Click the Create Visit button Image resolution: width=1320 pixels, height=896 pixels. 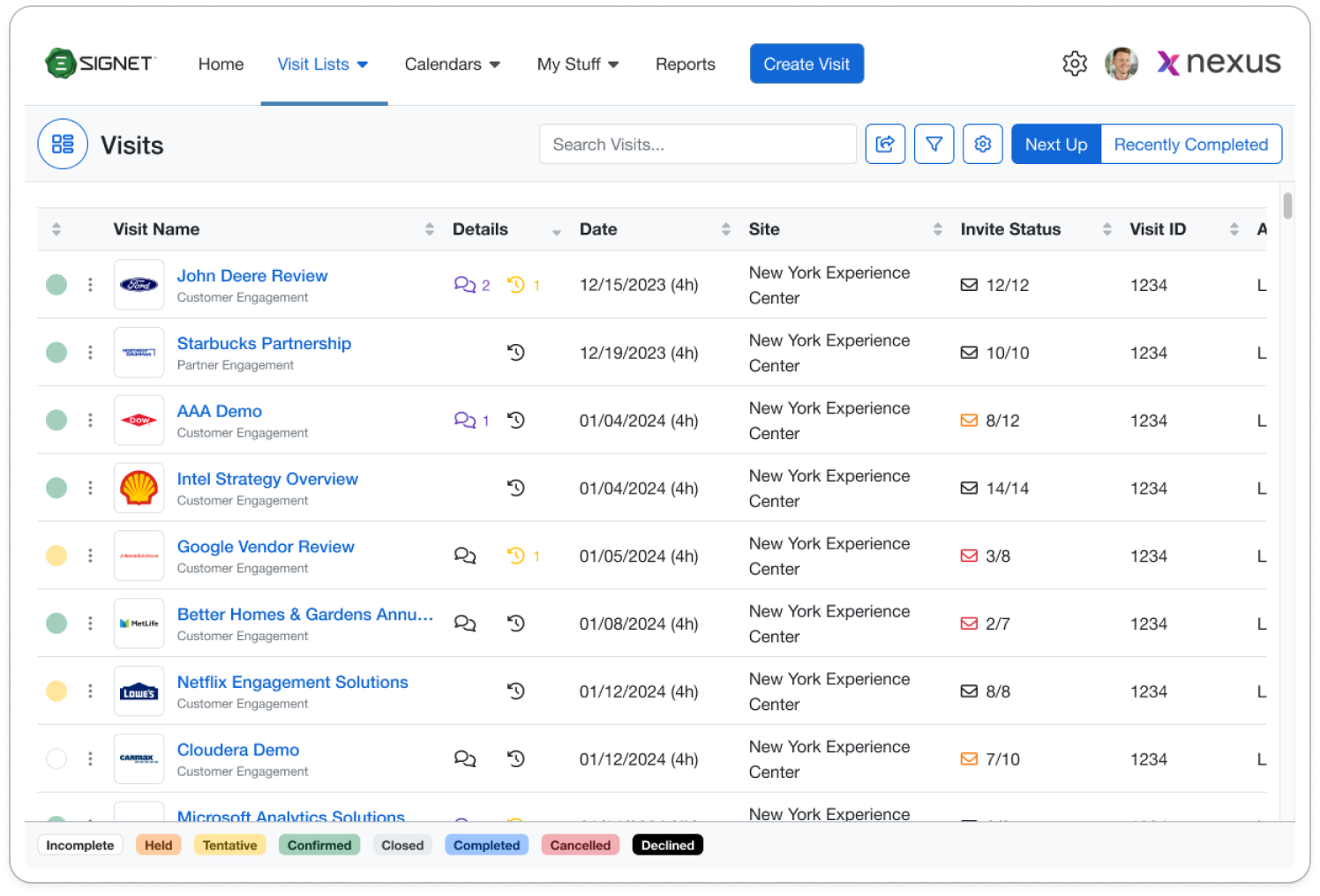(x=806, y=63)
